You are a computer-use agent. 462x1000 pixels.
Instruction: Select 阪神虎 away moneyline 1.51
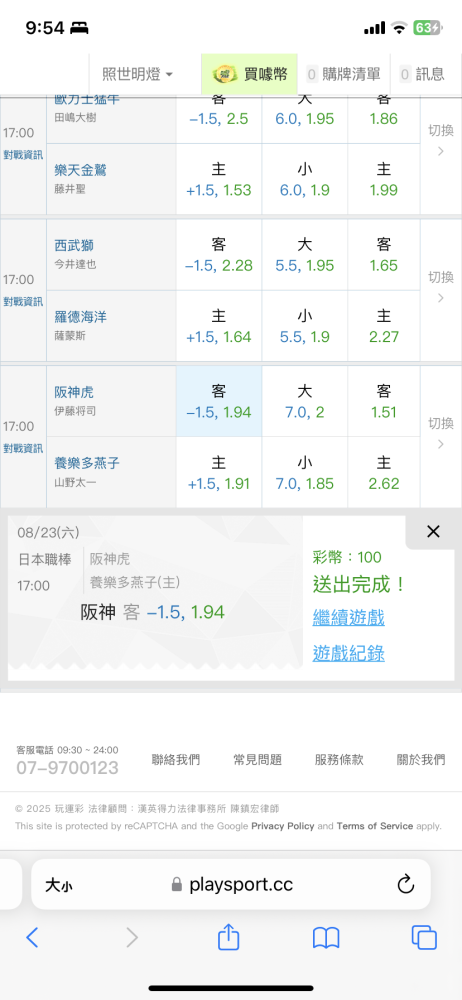[x=384, y=402]
